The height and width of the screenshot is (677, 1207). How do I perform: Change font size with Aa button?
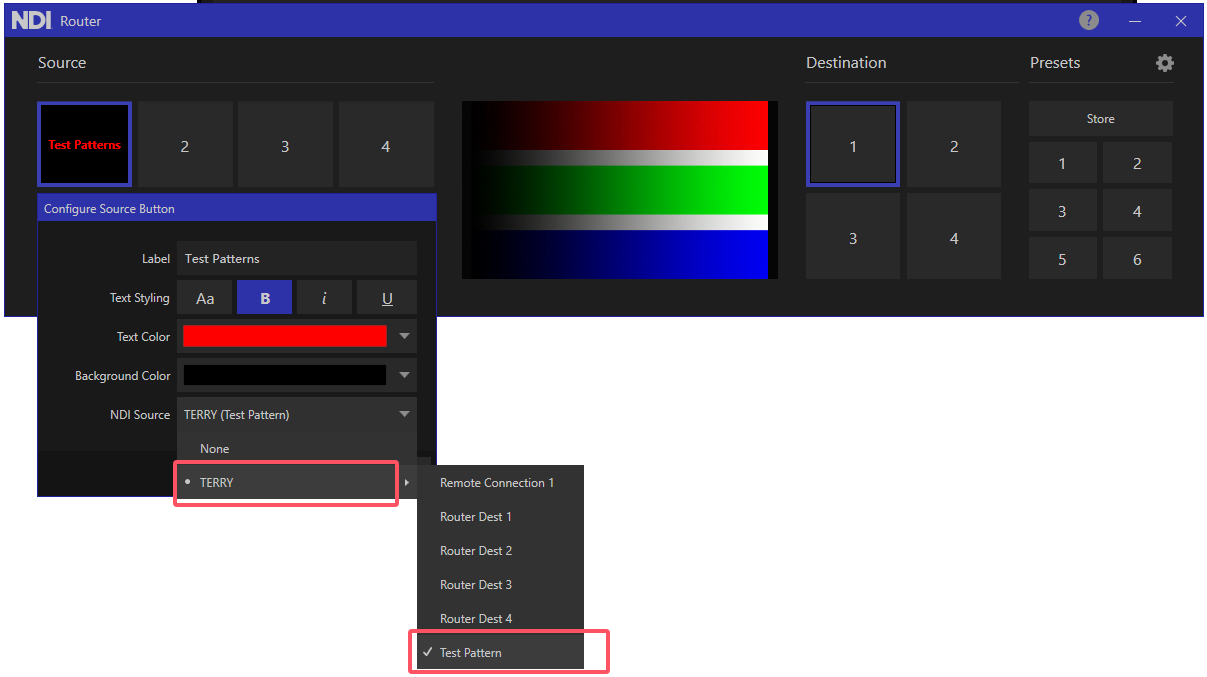205,298
